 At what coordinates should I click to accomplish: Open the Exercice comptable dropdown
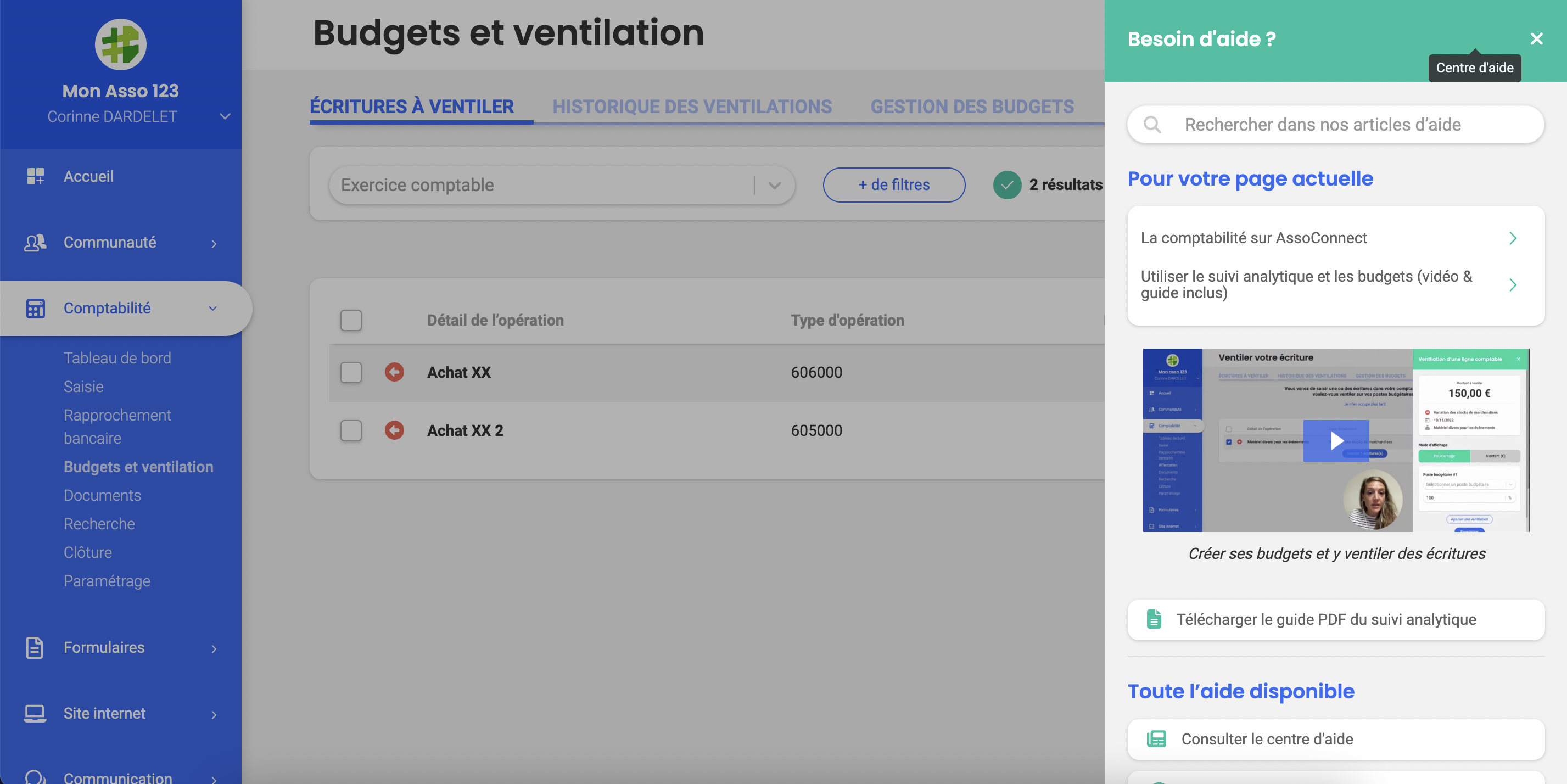click(562, 185)
